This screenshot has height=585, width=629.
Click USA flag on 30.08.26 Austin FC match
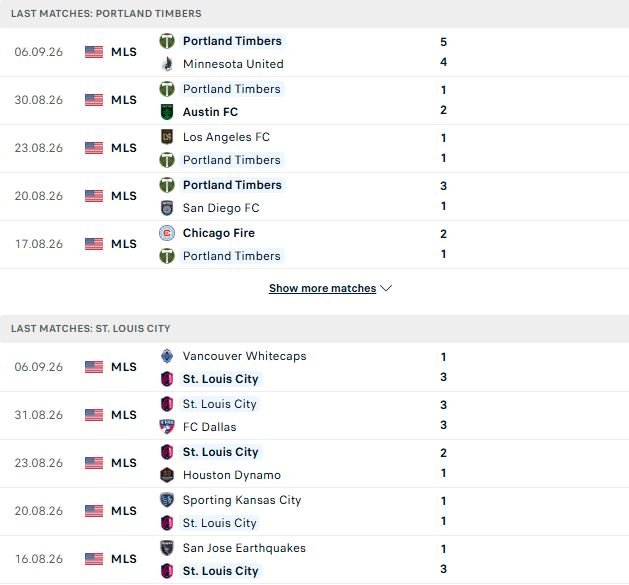(x=94, y=100)
